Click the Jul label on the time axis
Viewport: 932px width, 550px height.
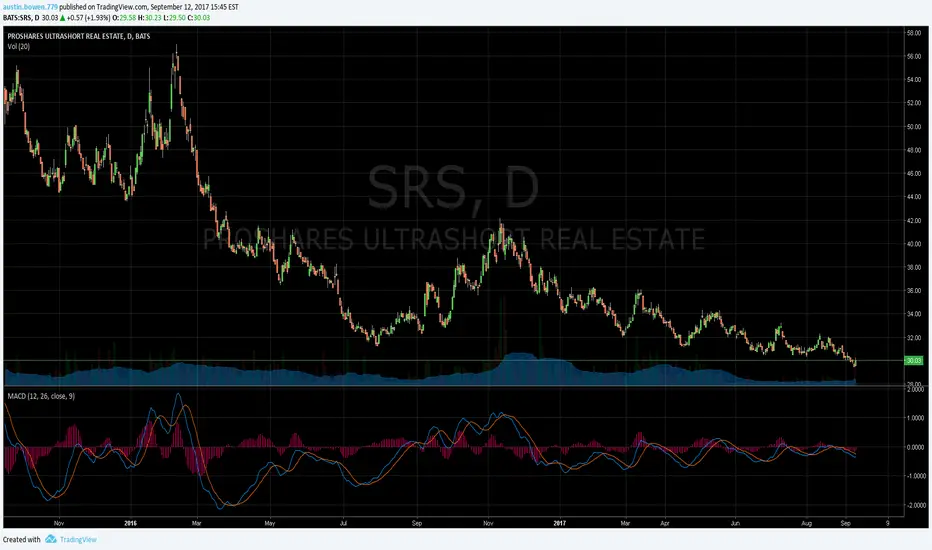344,523
